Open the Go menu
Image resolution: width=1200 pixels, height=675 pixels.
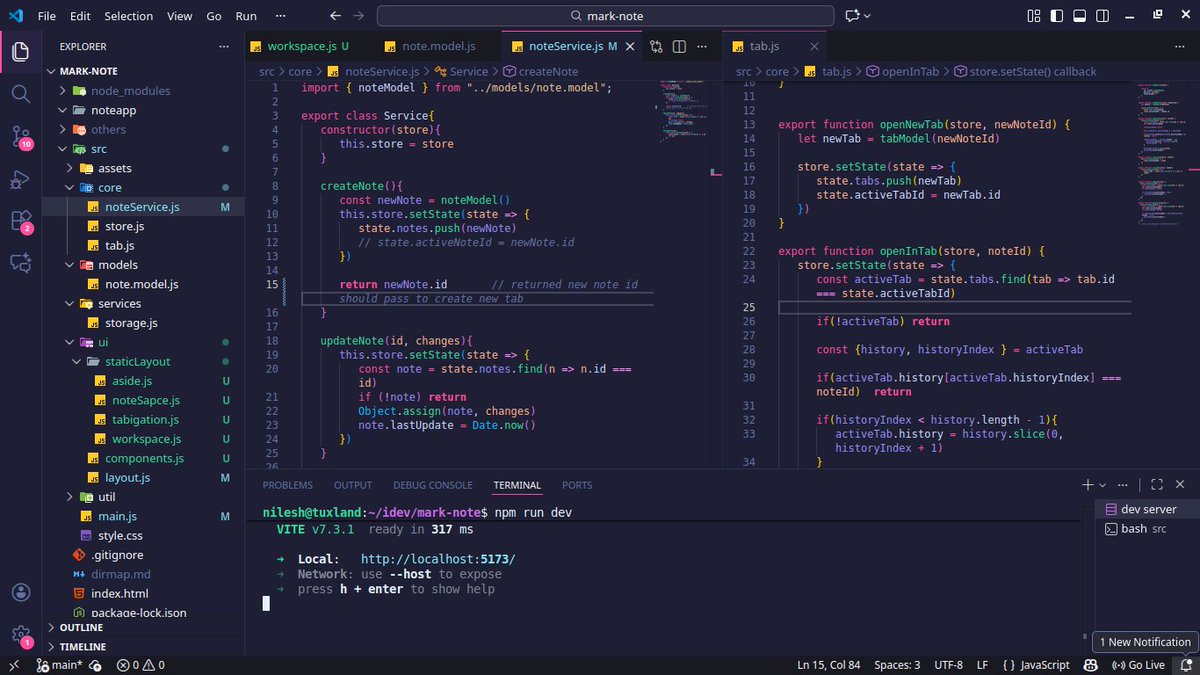coord(214,16)
